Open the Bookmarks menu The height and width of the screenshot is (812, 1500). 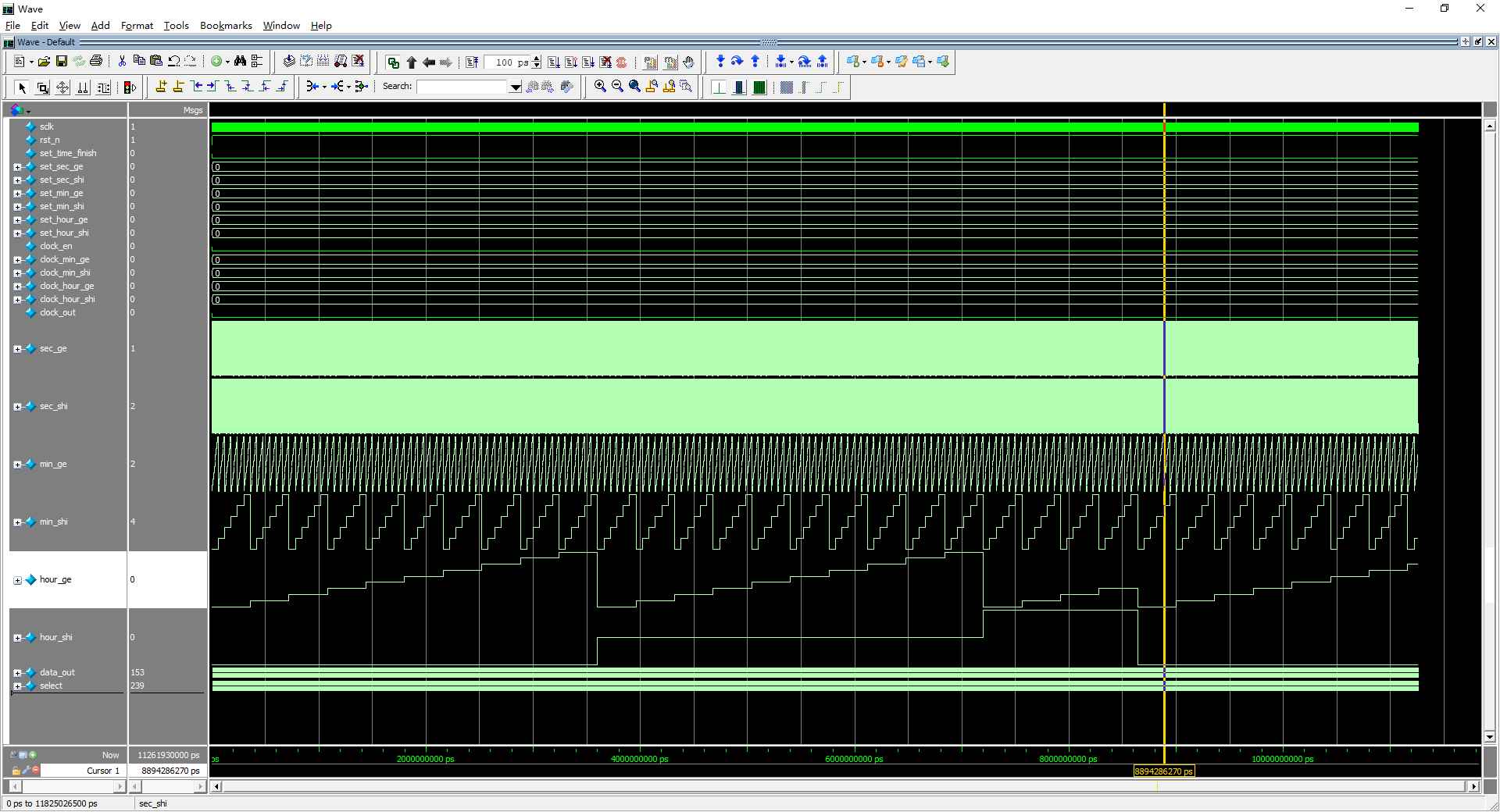pyautogui.click(x=226, y=26)
